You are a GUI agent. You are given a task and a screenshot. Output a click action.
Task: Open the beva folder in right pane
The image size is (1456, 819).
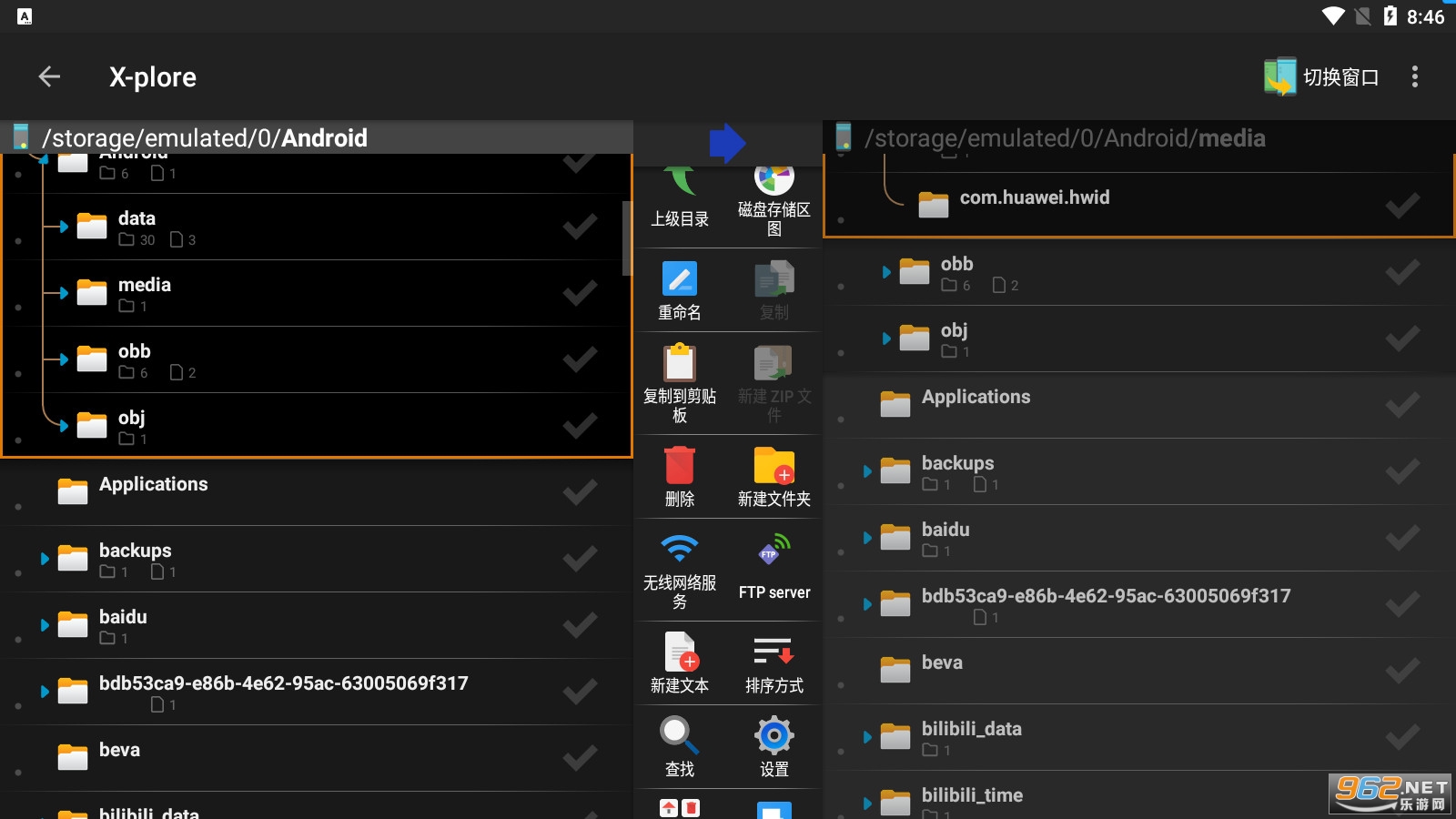coord(895,670)
